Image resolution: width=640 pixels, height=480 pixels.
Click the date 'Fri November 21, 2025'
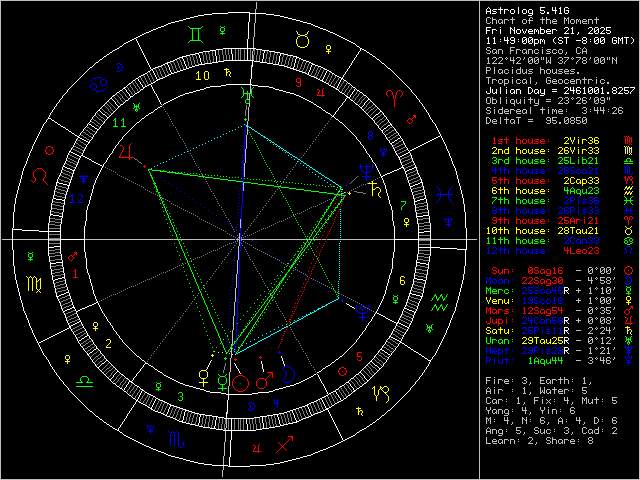click(x=548, y=31)
